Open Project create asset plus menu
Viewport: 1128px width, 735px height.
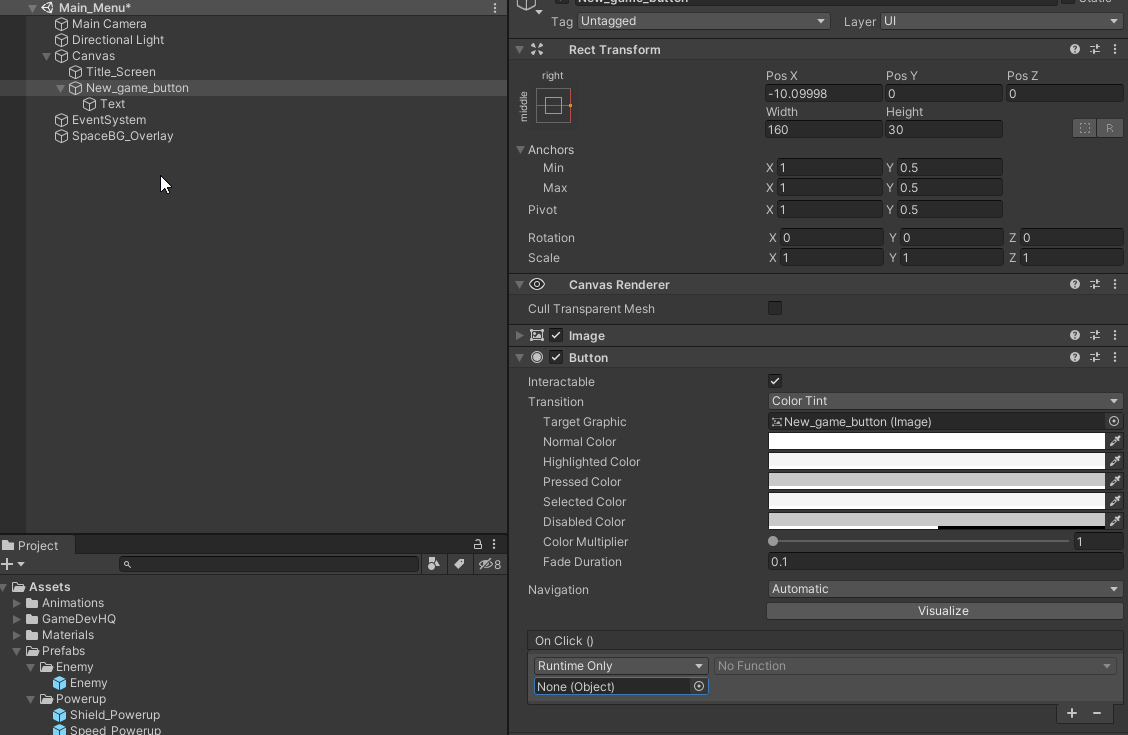coord(12,565)
